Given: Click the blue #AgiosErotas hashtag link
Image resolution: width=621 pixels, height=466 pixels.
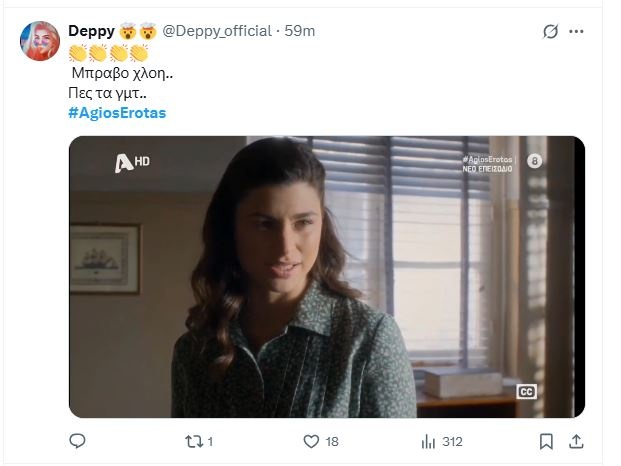Looking at the screenshot, I should [117, 113].
